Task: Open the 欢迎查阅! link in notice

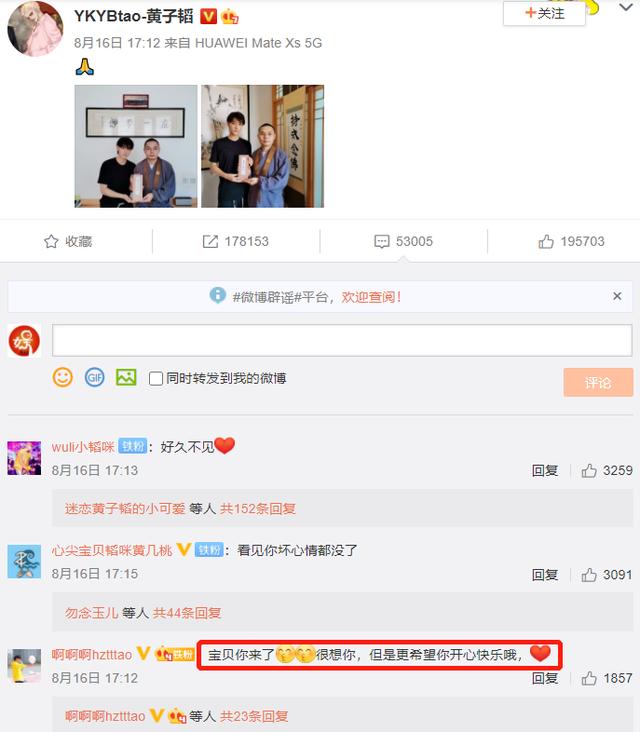Action: coord(371,297)
